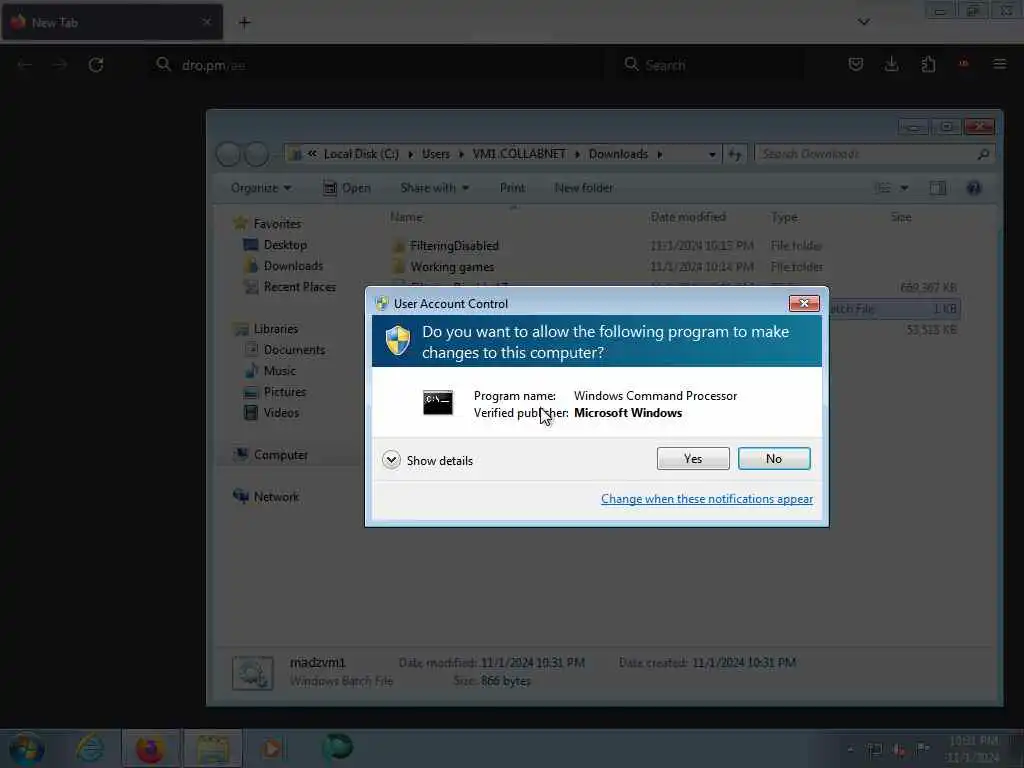Click the Firefox Search box
Viewport: 1024px width, 768px height.
[712, 65]
